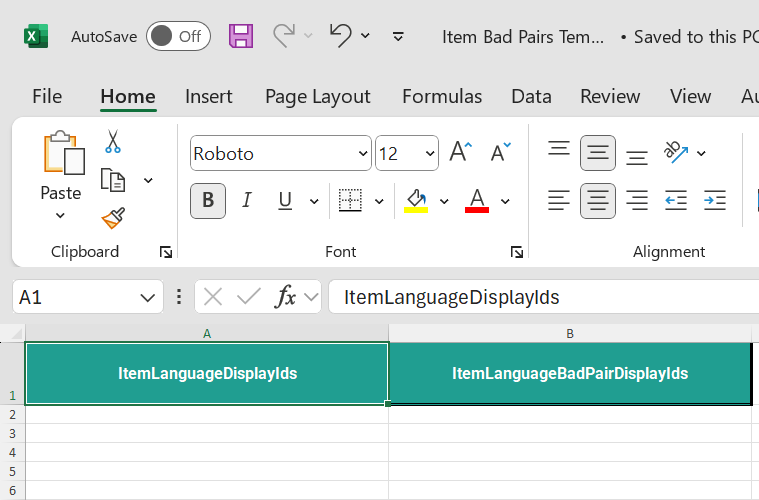Apply the yellow fill color swatch
This screenshot has height=500, width=759.
pyautogui.click(x=415, y=201)
